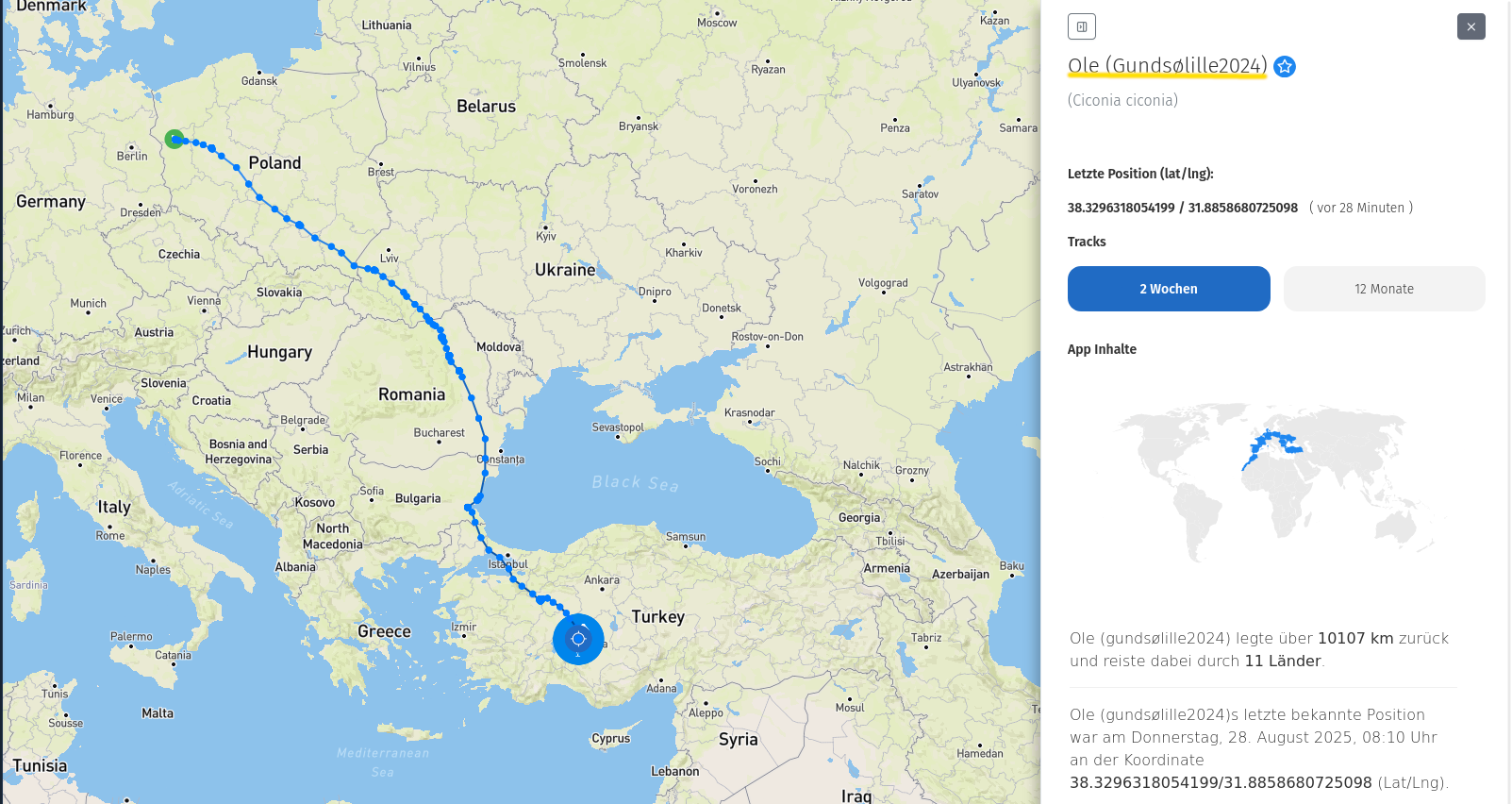Open the Ole (Gundsølille2024) title link
1512x804 pixels.
1168,65
